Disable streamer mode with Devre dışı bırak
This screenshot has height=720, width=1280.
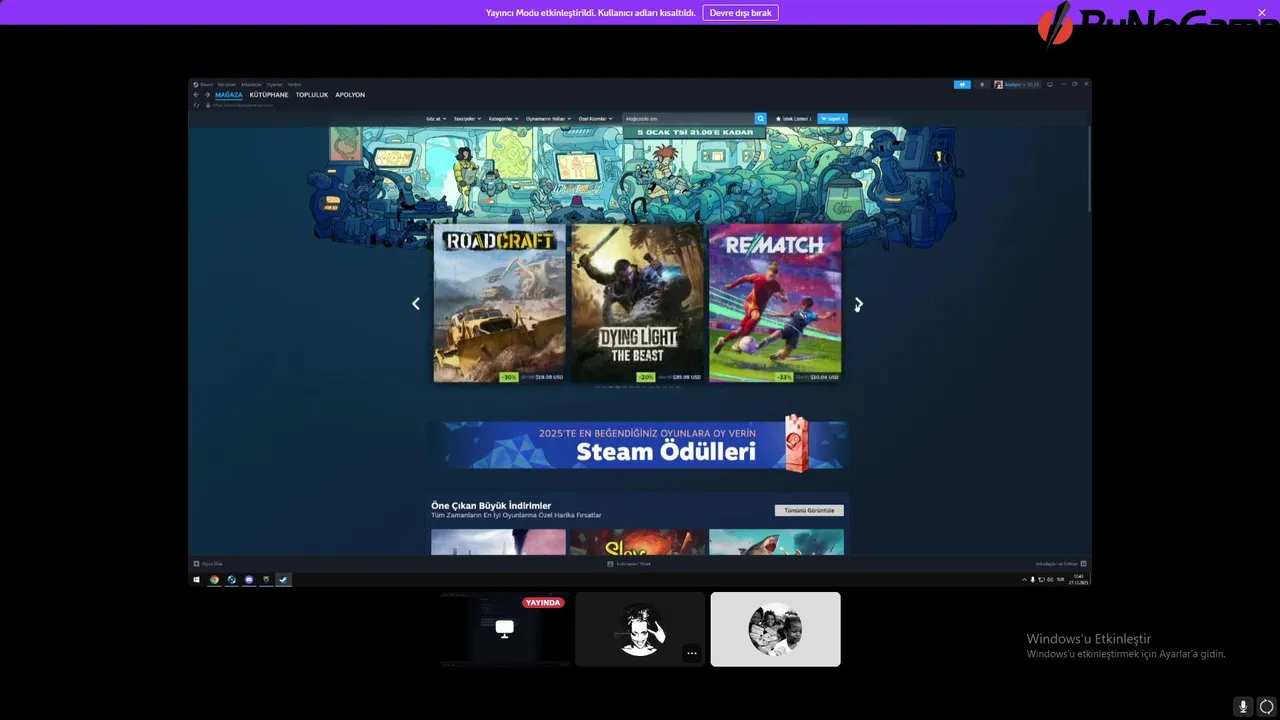coord(740,13)
